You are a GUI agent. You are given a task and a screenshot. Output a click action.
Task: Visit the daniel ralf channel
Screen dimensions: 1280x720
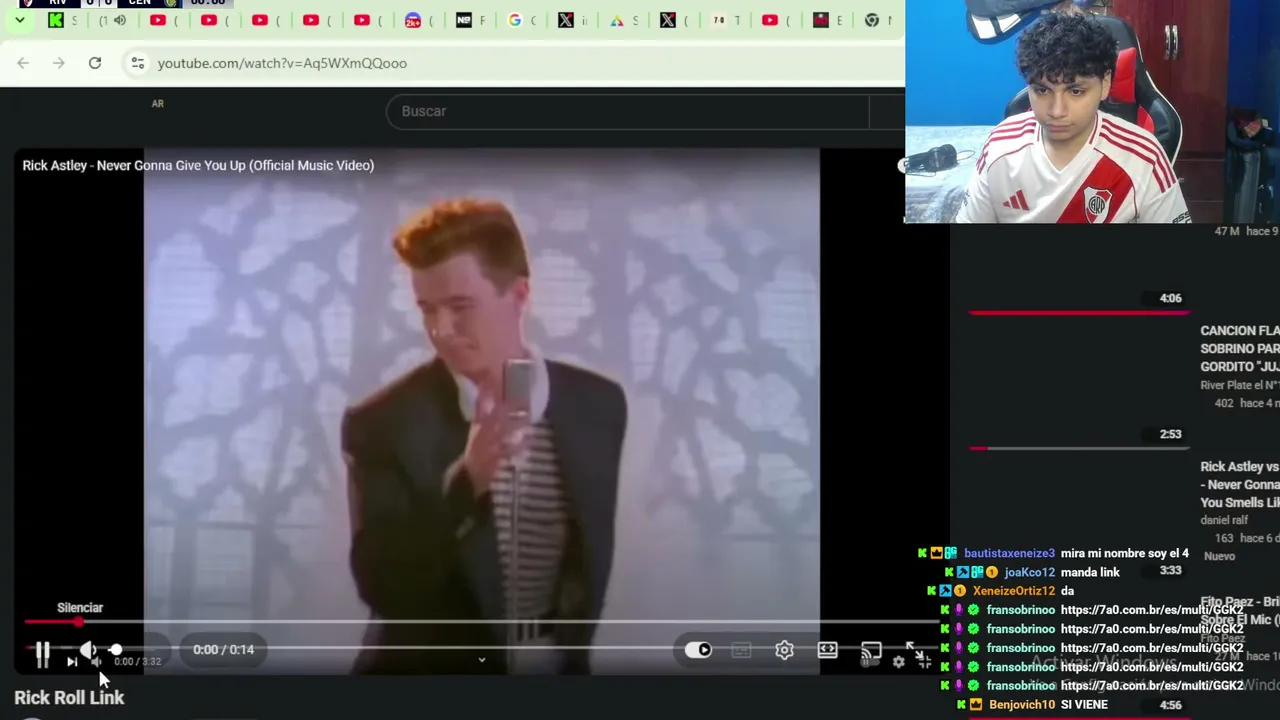click(1224, 520)
